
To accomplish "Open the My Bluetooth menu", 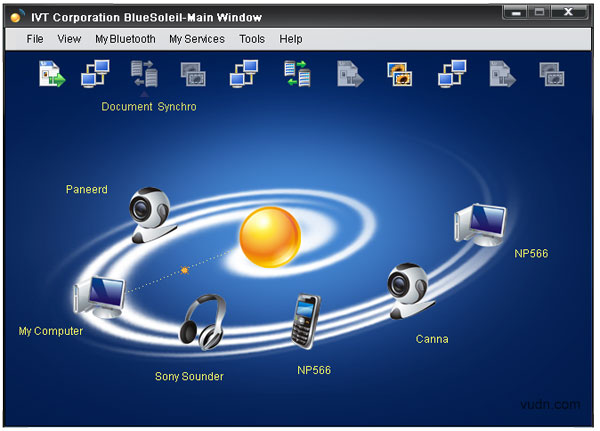I will tap(125, 39).
